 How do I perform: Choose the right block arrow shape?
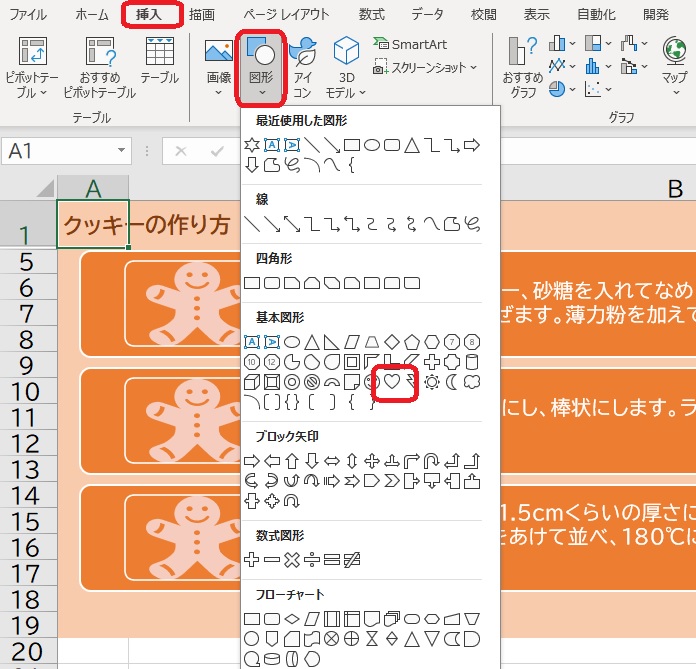[x=252, y=461]
